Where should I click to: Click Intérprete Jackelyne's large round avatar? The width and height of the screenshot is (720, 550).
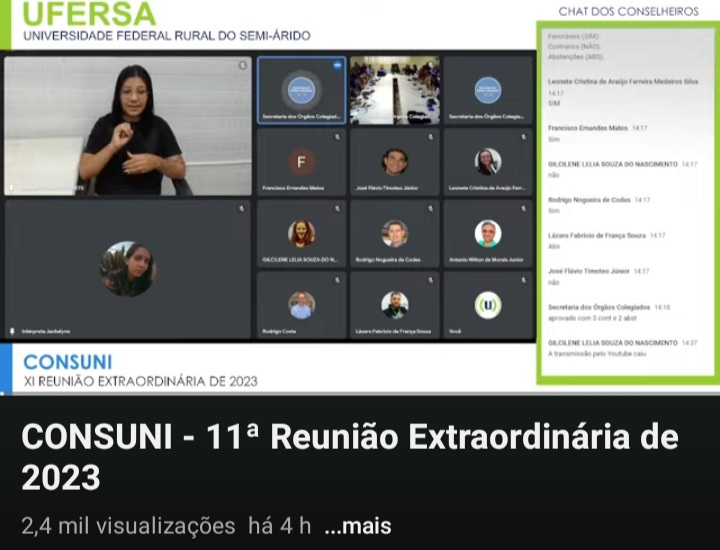(128, 269)
